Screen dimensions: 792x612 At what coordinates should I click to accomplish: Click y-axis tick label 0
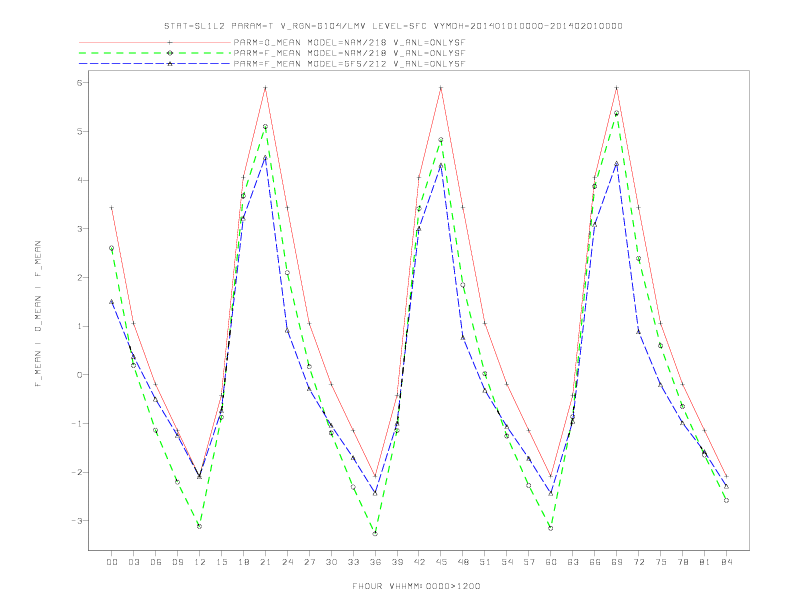click(79, 375)
